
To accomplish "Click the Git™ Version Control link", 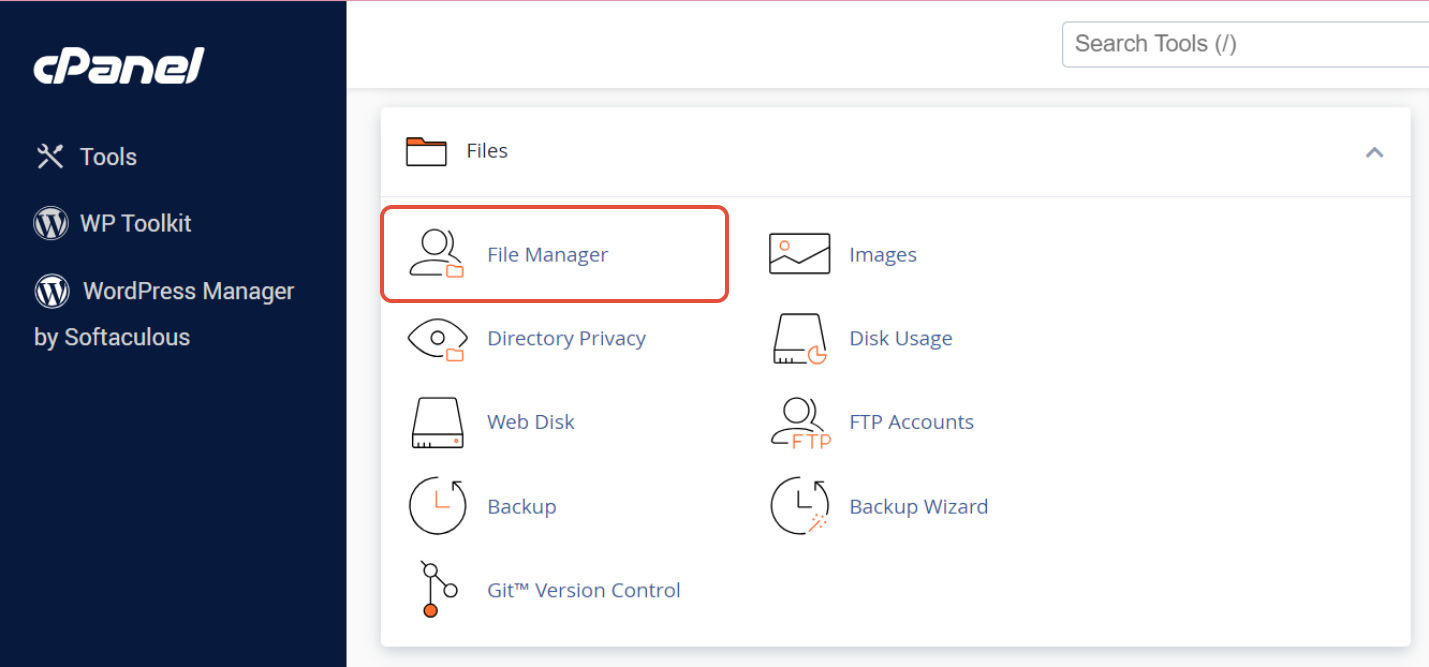I will pyautogui.click(x=583, y=590).
